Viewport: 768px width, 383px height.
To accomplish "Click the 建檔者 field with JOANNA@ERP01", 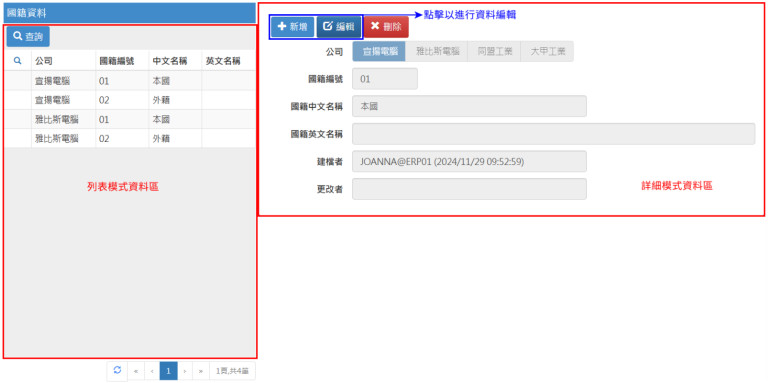I will point(469,161).
